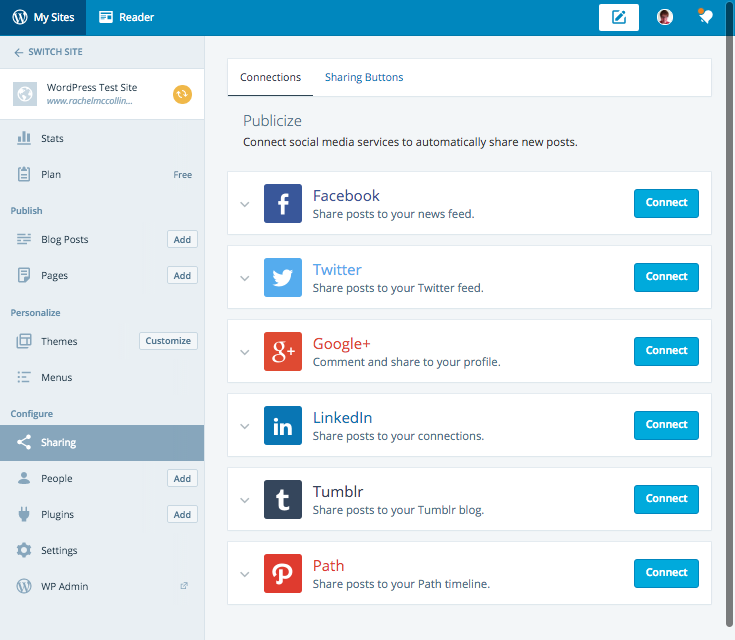Open the Menus sidebar item

coord(102,377)
